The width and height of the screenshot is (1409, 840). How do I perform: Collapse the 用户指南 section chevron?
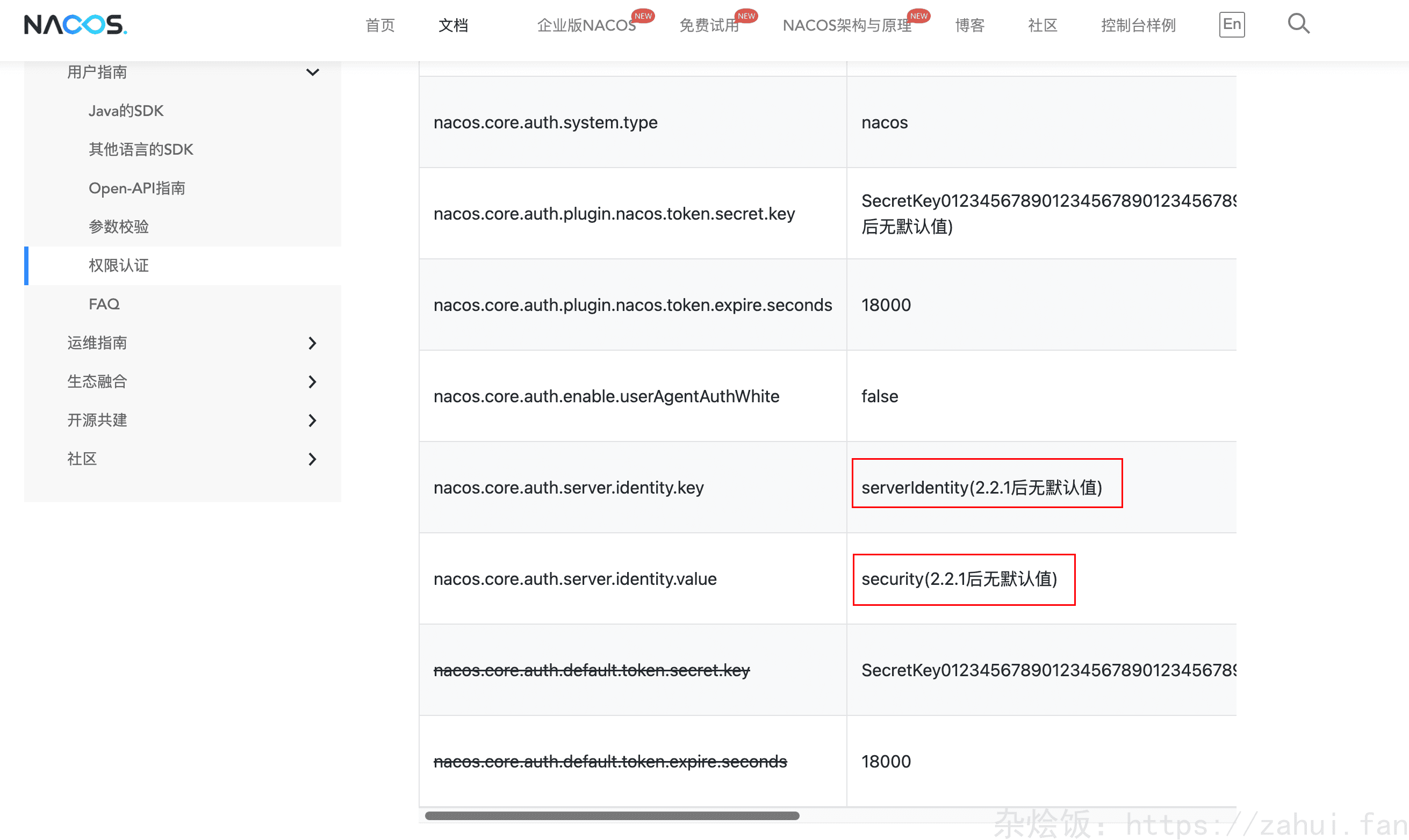point(312,72)
